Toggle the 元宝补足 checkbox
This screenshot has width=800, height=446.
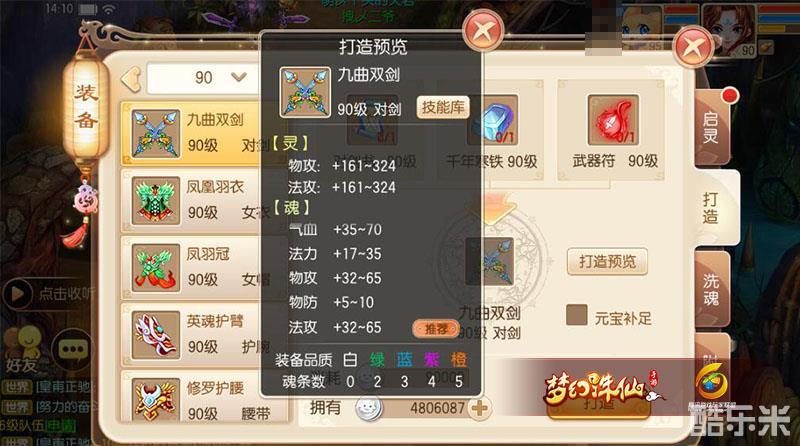(x=577, y=315)
